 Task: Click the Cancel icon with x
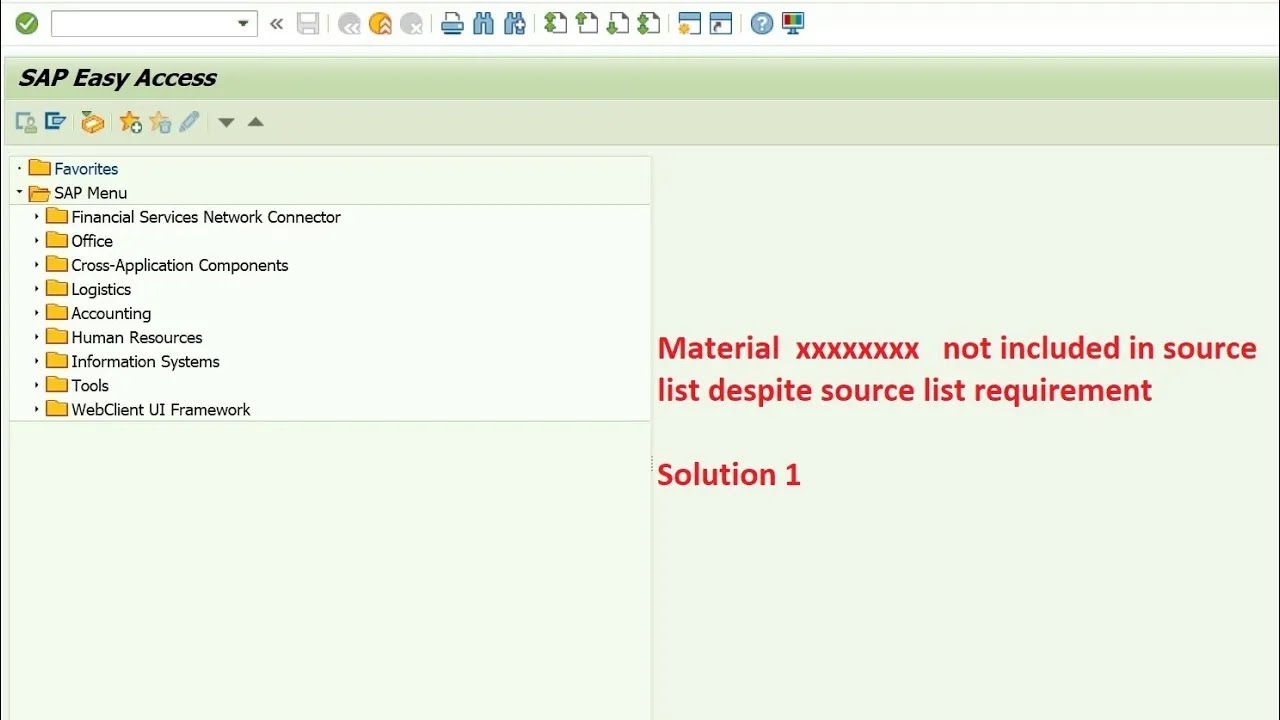click(x=411, y=24)
